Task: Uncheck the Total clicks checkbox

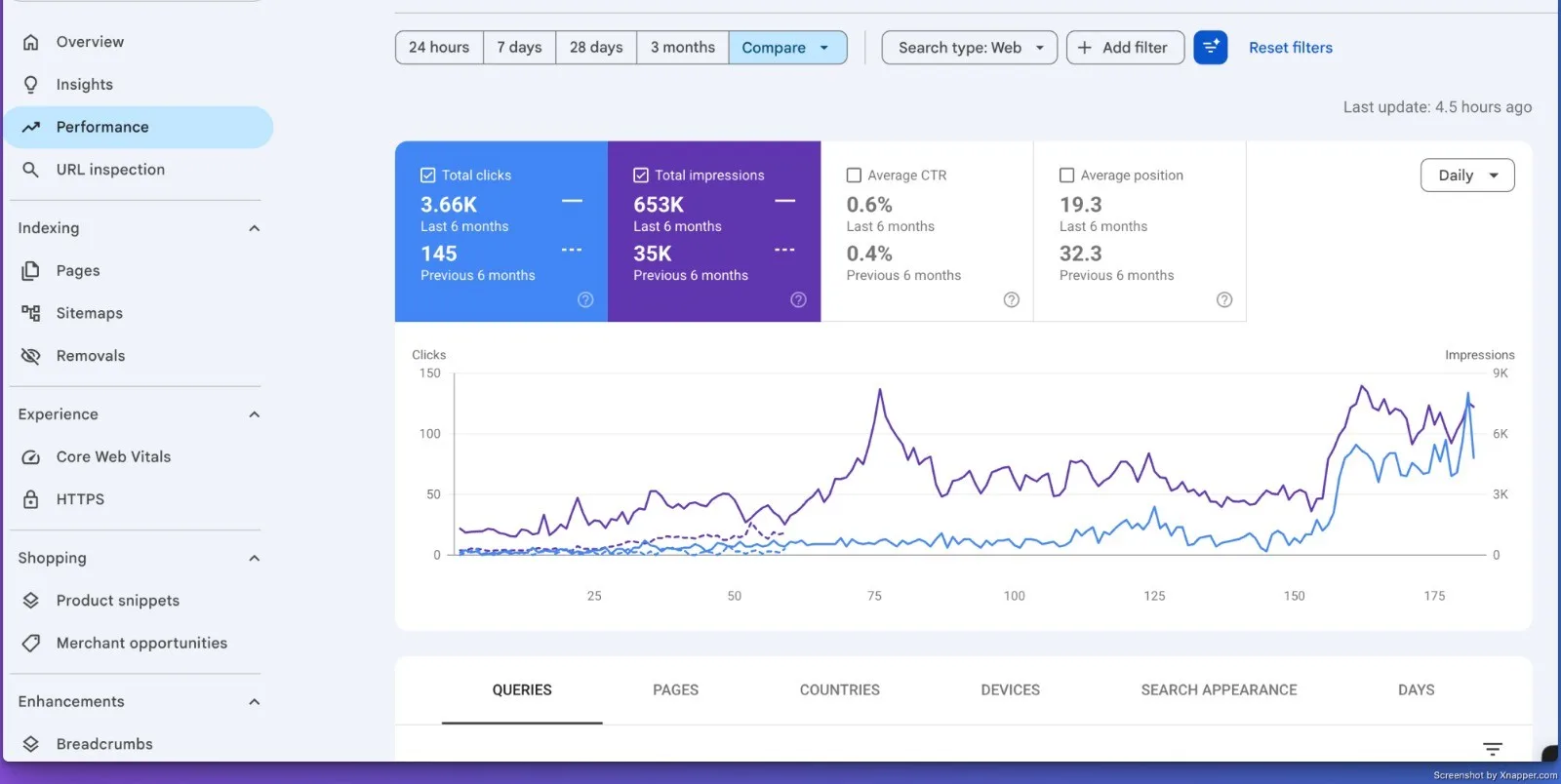Action: coord(427,176)
